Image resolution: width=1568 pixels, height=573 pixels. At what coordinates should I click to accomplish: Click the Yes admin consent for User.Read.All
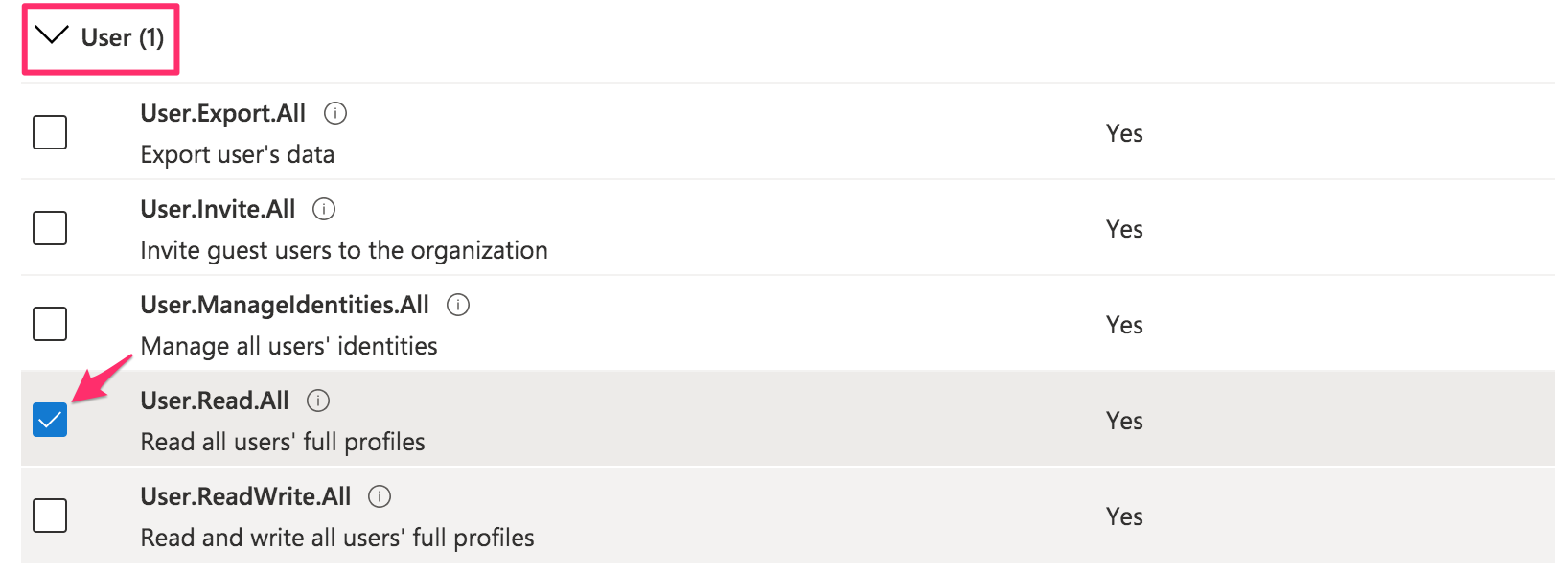tap(1123, 420)
